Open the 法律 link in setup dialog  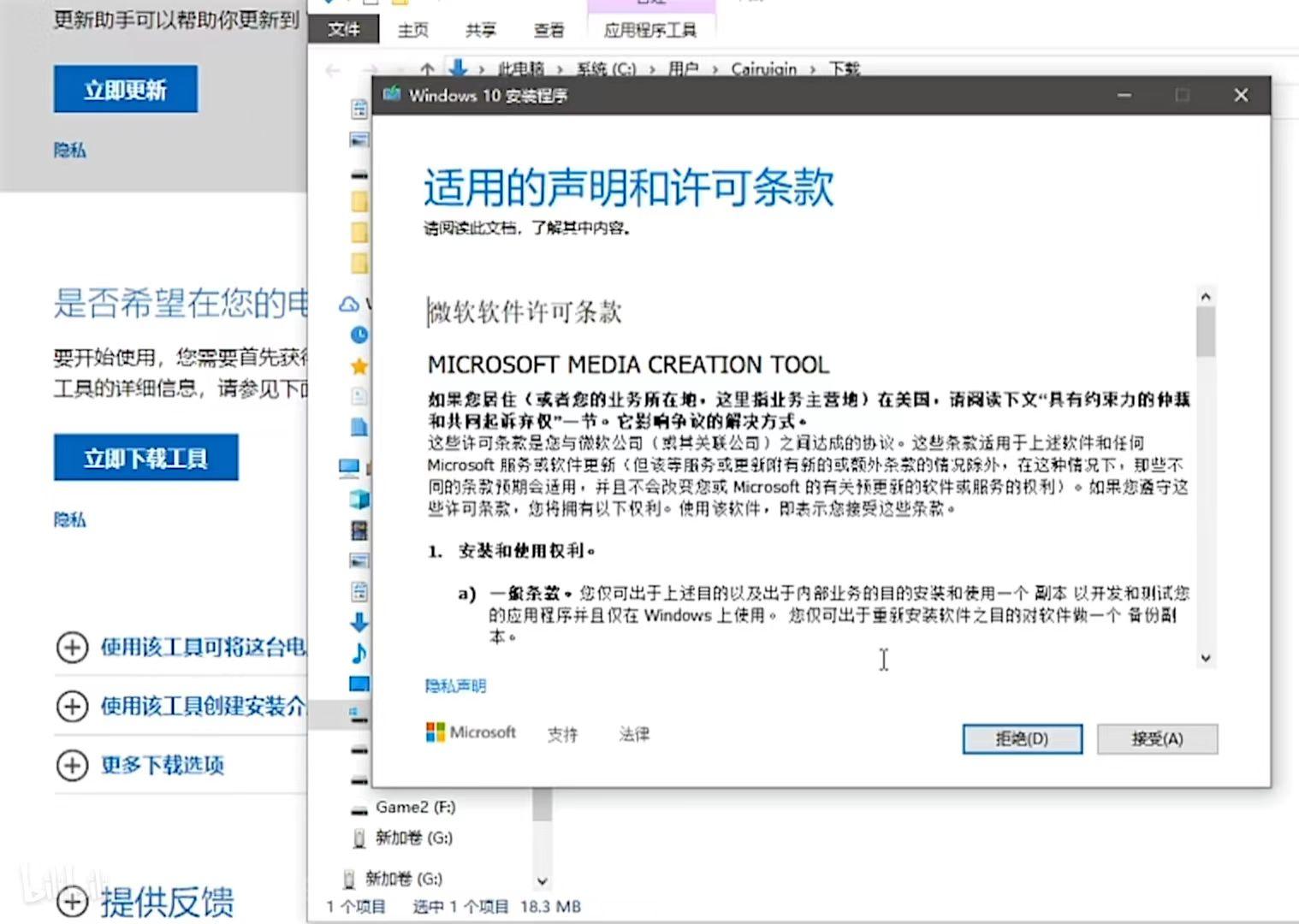(634, 734)
